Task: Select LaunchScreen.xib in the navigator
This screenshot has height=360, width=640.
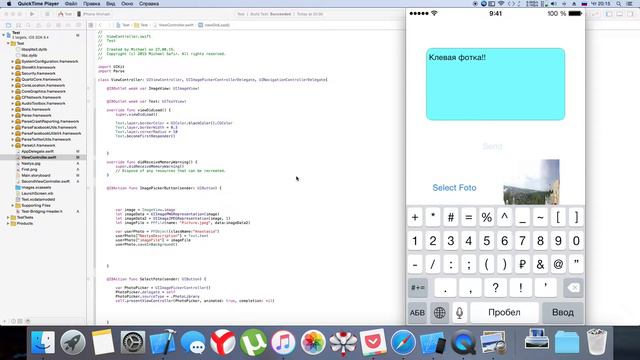Action: tap(37, 193)
